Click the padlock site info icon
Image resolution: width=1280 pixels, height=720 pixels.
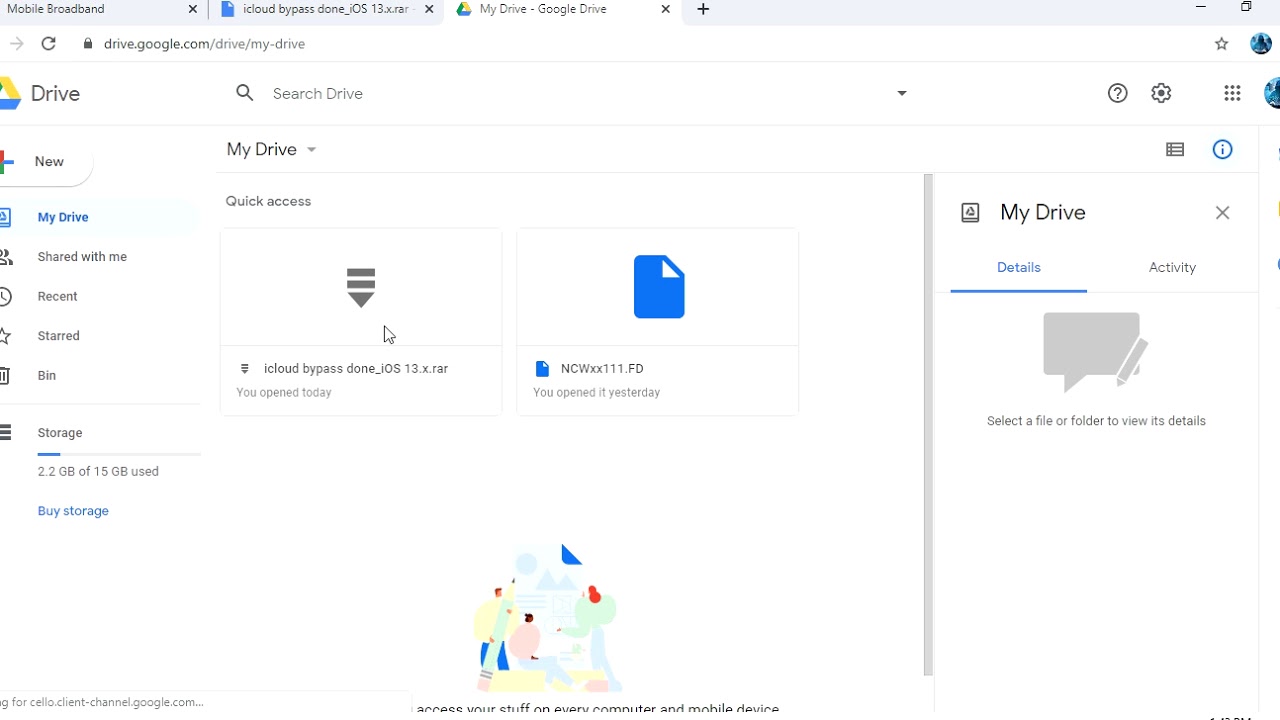coord(88,44)
